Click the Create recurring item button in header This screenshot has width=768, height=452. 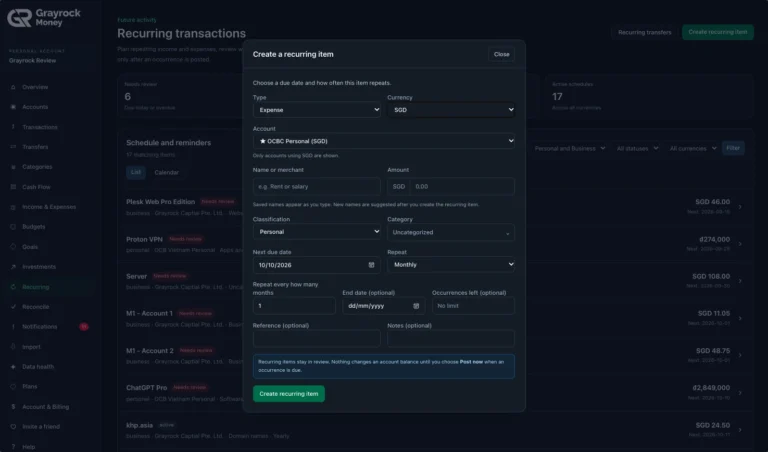coord(718,32)
